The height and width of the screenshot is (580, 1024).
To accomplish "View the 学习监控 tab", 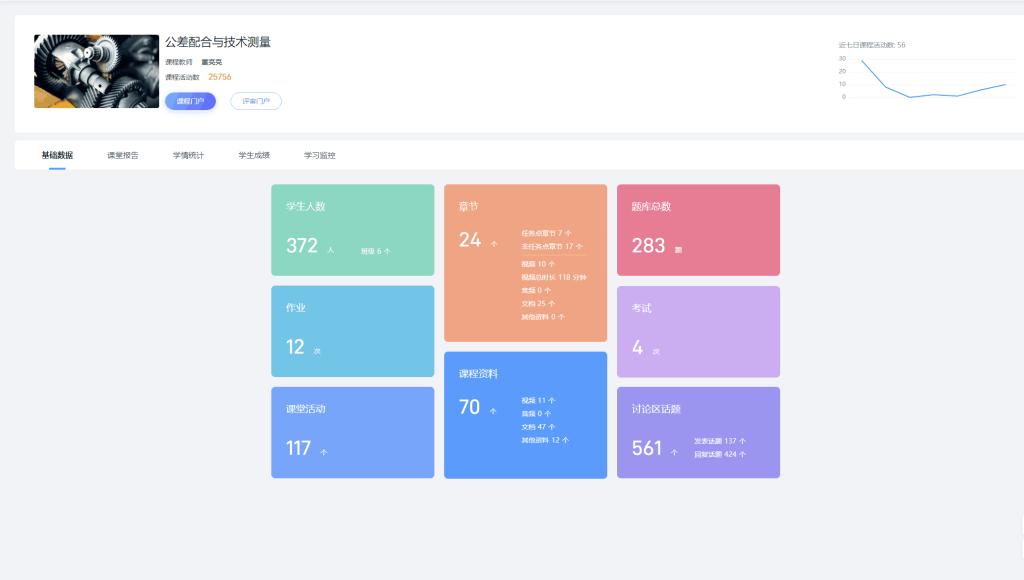I will click(320, 156).
